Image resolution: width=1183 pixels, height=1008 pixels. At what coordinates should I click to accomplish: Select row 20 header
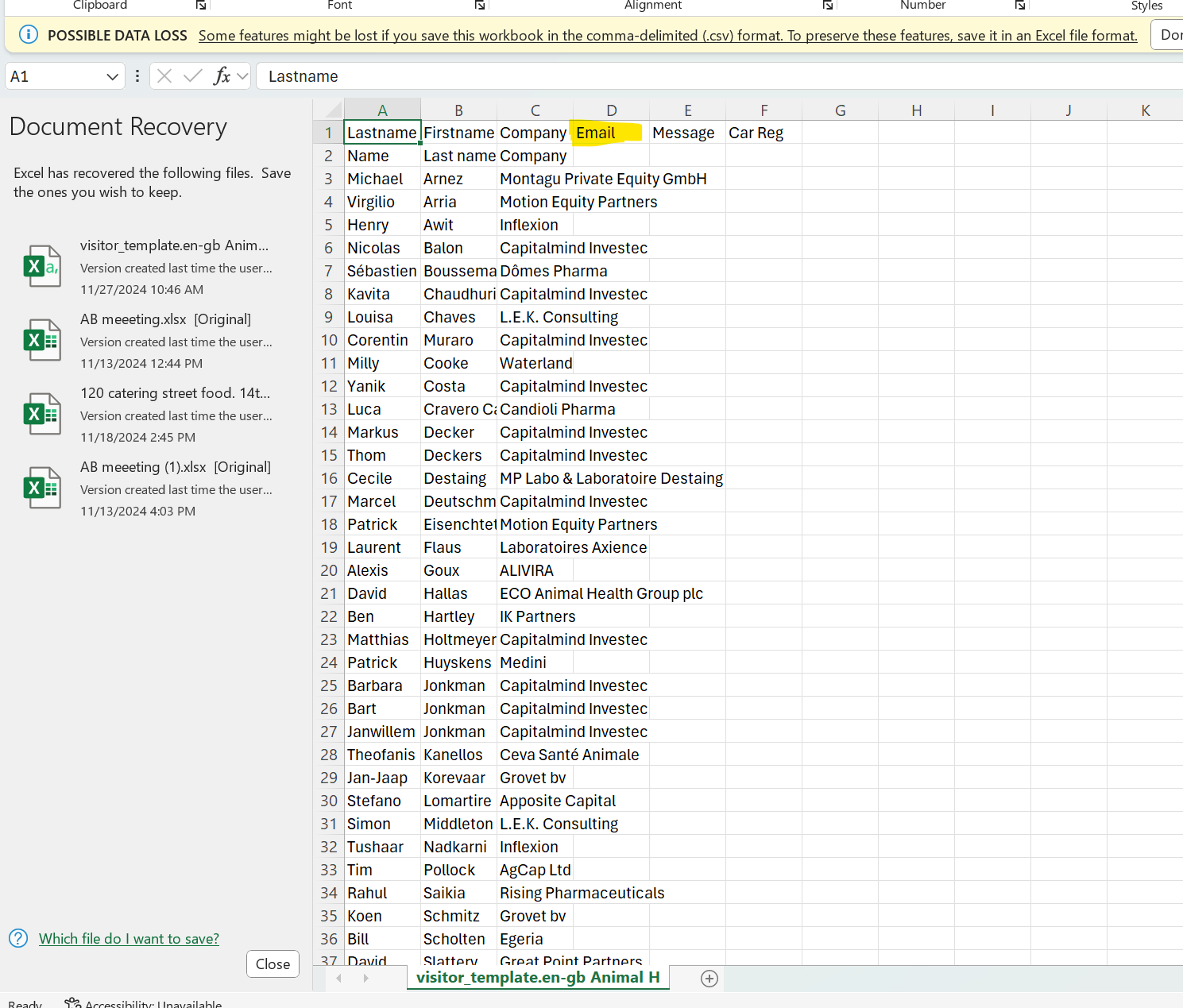[x=328, y=570]
